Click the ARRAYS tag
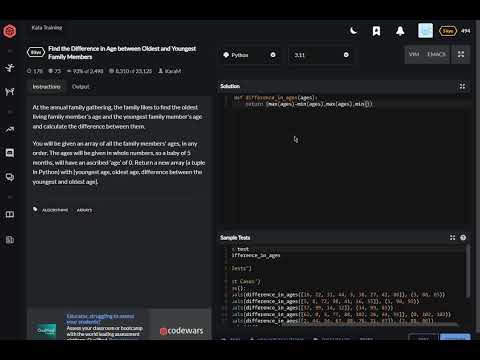480x360 pixels. [x=84, y=210]
